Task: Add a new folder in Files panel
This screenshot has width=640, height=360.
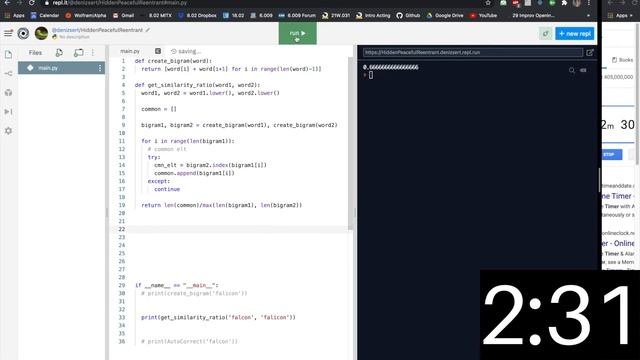Action: pyautogui.click(x=78, y=53)
